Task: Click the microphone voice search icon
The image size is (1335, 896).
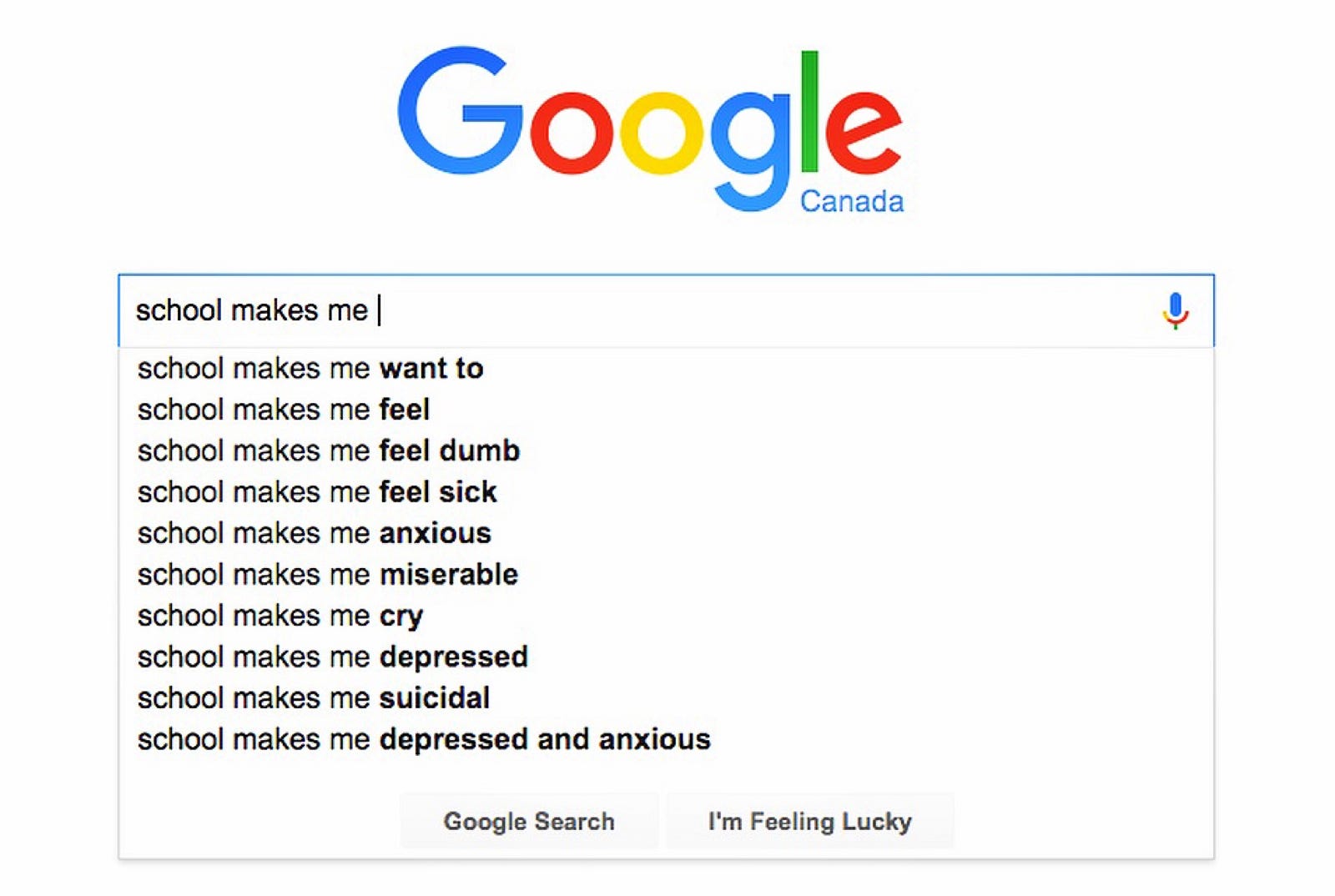Action: click(x=1175, y=310)
